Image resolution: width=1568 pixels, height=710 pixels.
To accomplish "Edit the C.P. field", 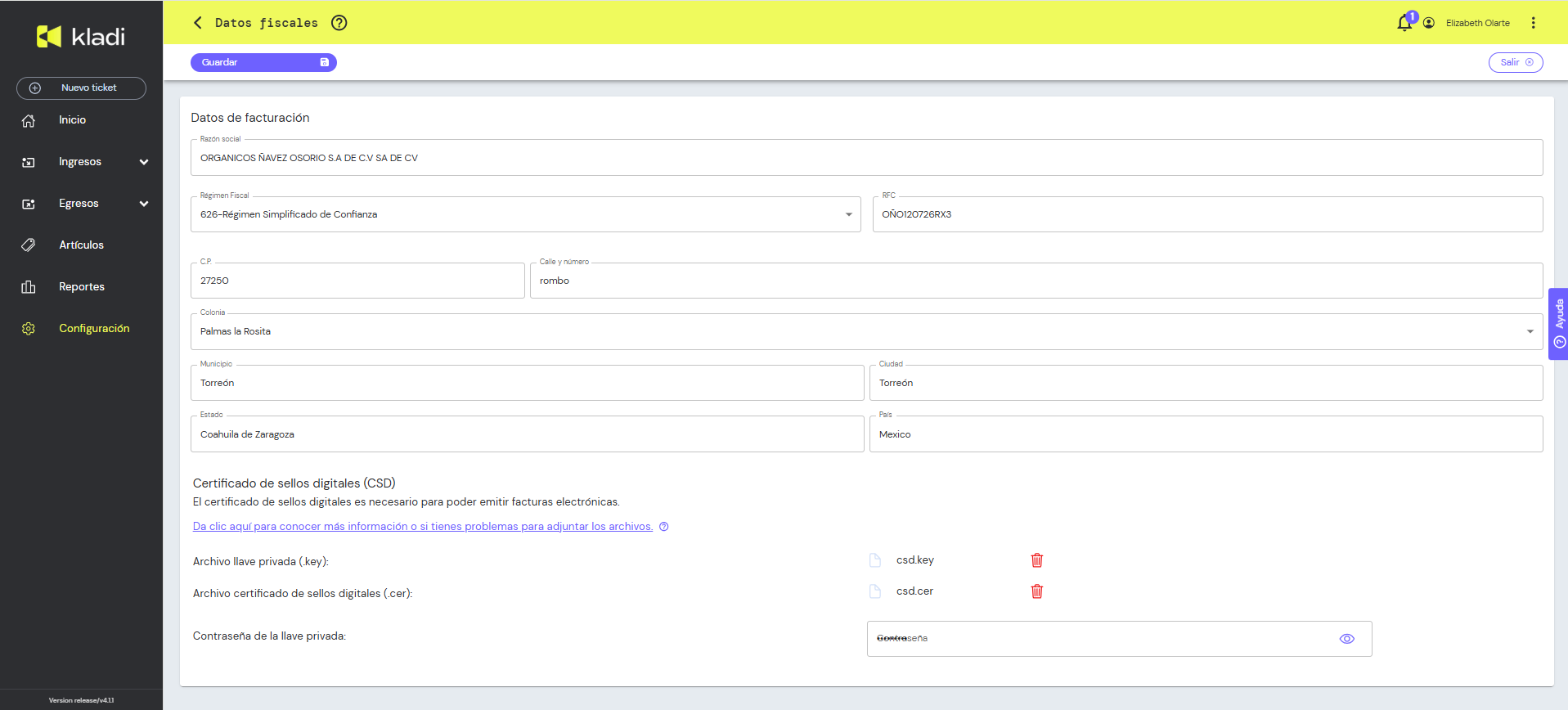I will (357, 281).
